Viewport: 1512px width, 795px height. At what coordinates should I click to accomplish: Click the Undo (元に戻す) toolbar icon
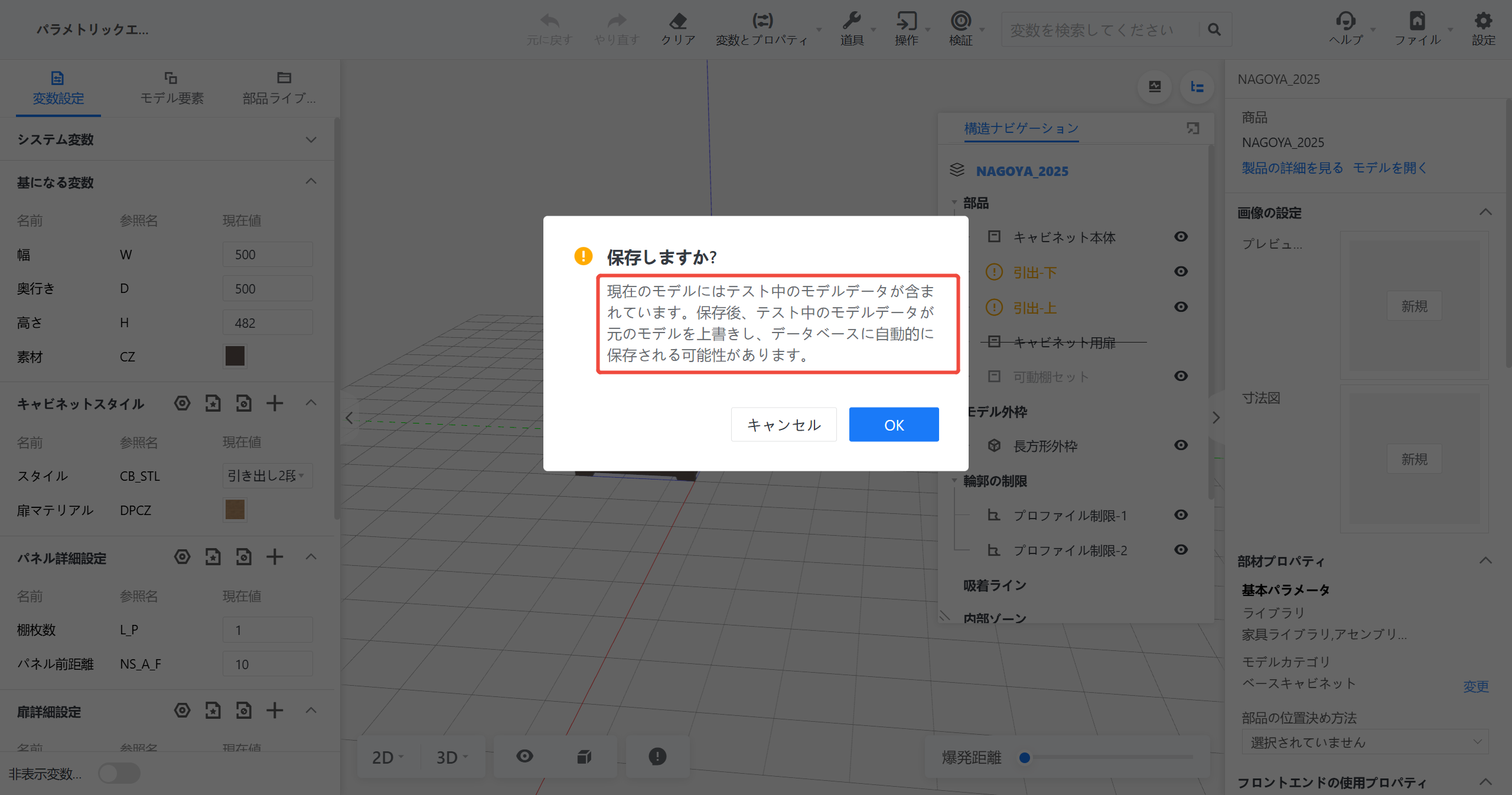point(549,22)
